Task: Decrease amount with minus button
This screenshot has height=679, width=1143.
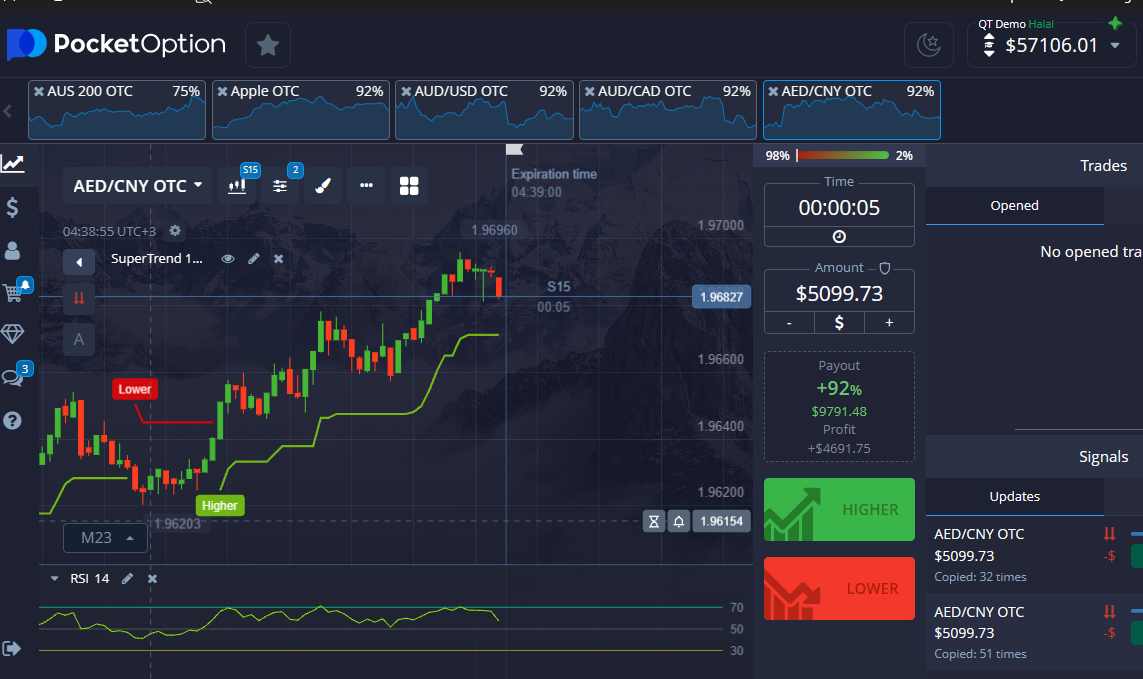Action: point(789,322)
